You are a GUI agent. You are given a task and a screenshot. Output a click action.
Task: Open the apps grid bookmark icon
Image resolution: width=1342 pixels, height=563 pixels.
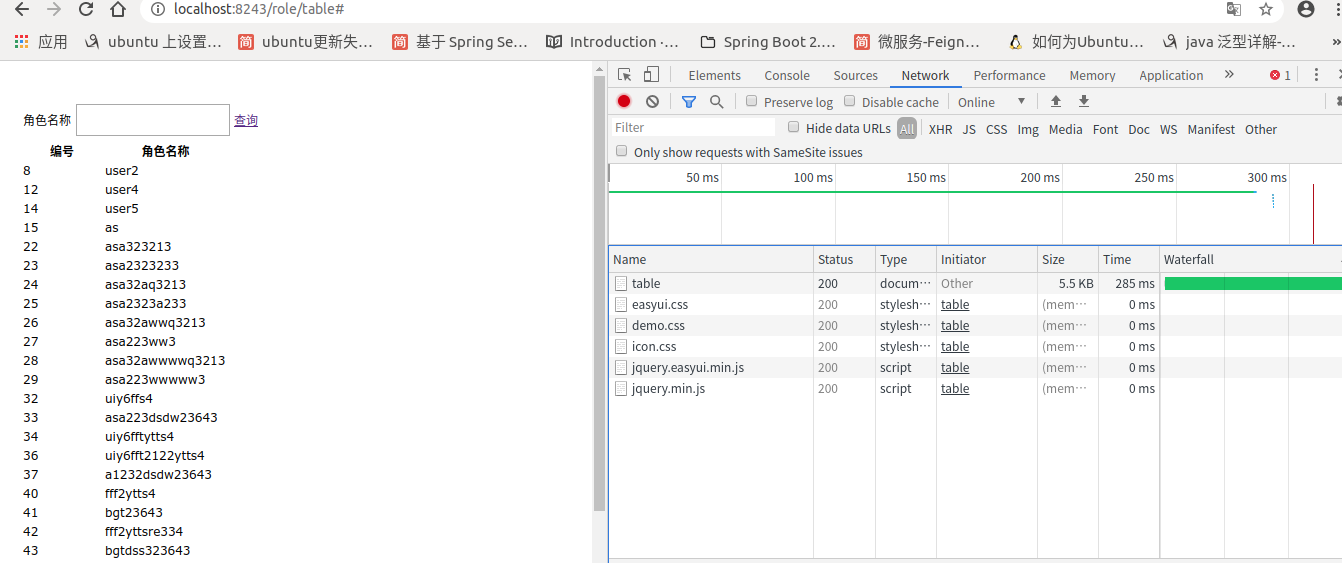click(21, 42)
